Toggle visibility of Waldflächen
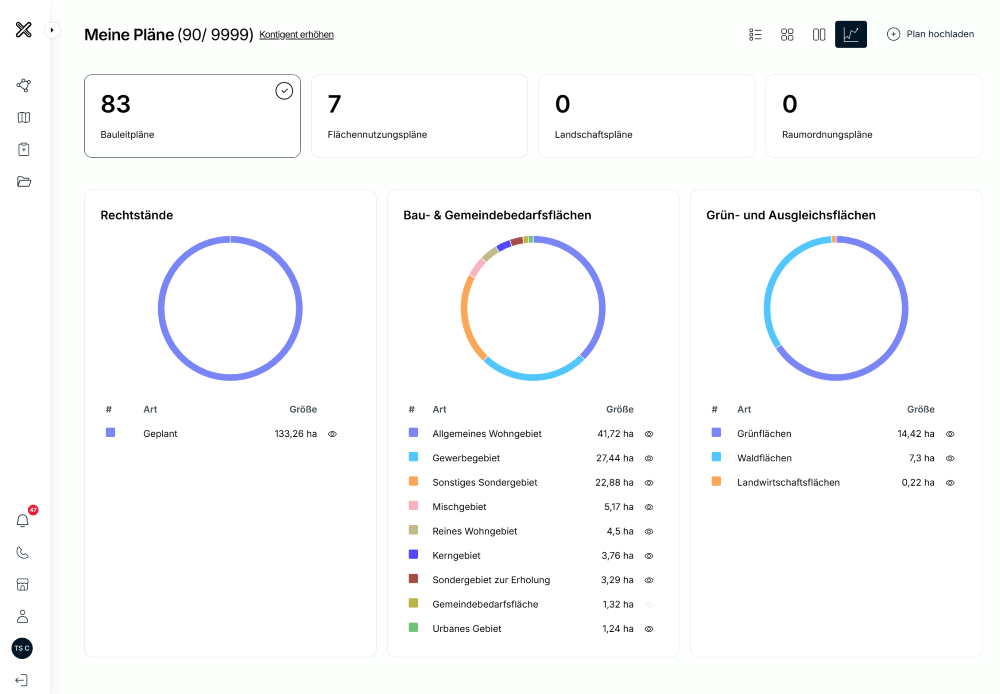Image resolution: width=1000 pixels, height=694 pixels. point(950,458)
